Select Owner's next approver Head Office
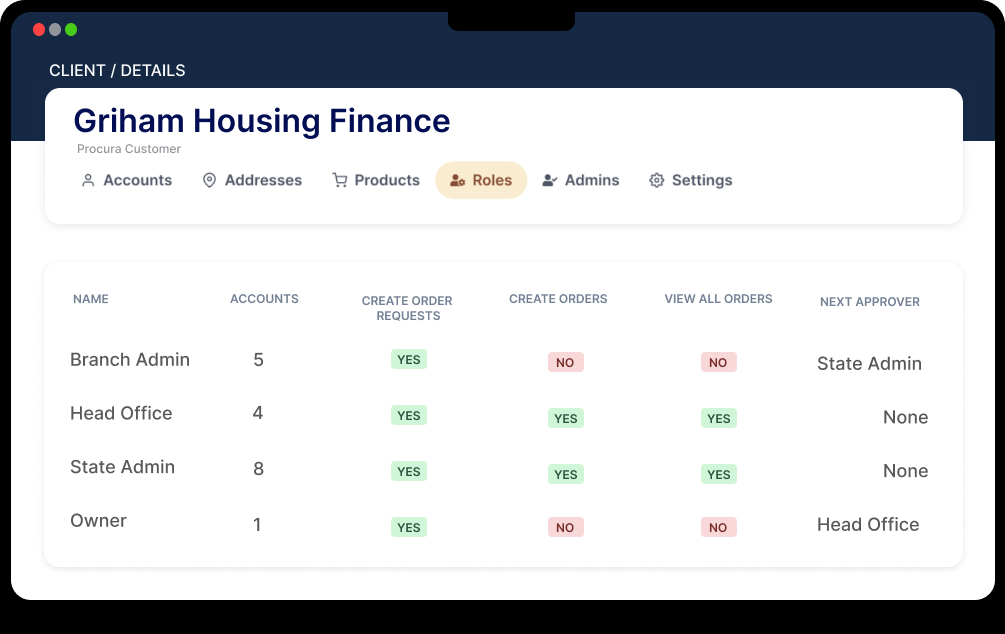The width and height of the screenshot is (1005, 634). 867,525
